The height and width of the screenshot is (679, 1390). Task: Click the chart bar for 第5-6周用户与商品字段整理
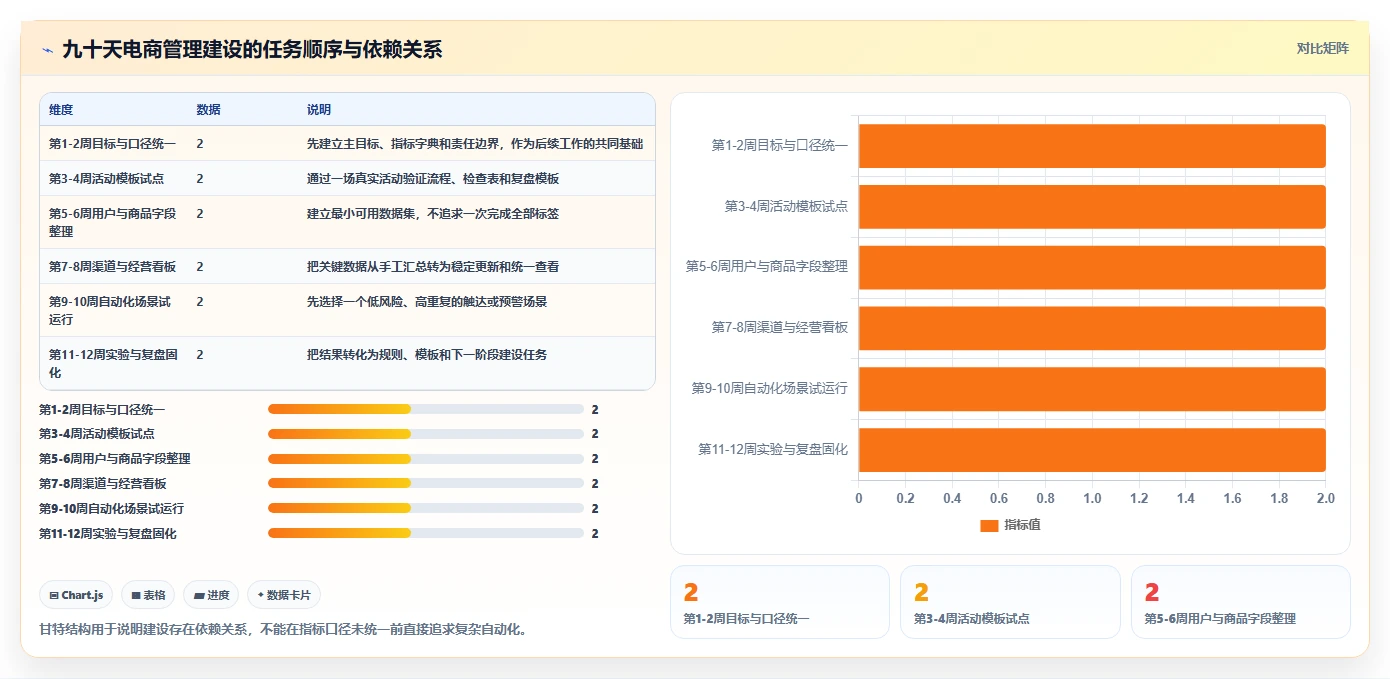(1092, 267)
